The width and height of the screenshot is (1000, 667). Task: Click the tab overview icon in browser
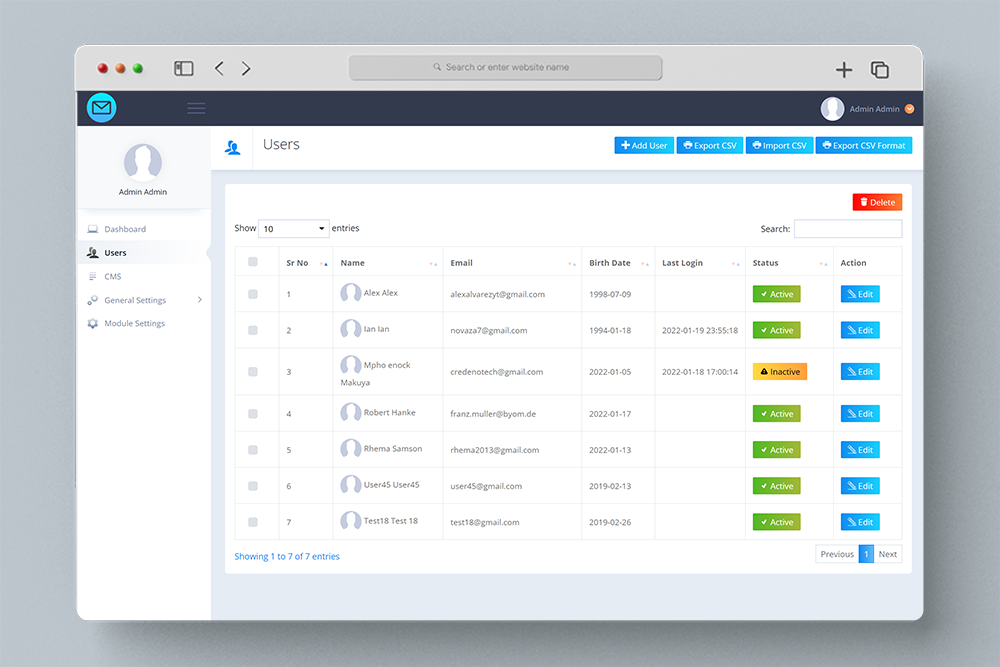[880, 69]
